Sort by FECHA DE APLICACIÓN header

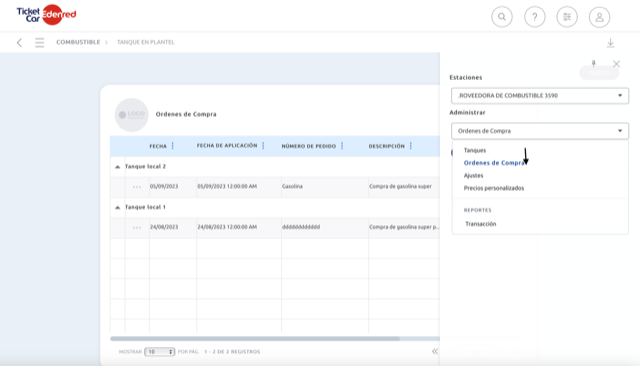coord(227,146)
